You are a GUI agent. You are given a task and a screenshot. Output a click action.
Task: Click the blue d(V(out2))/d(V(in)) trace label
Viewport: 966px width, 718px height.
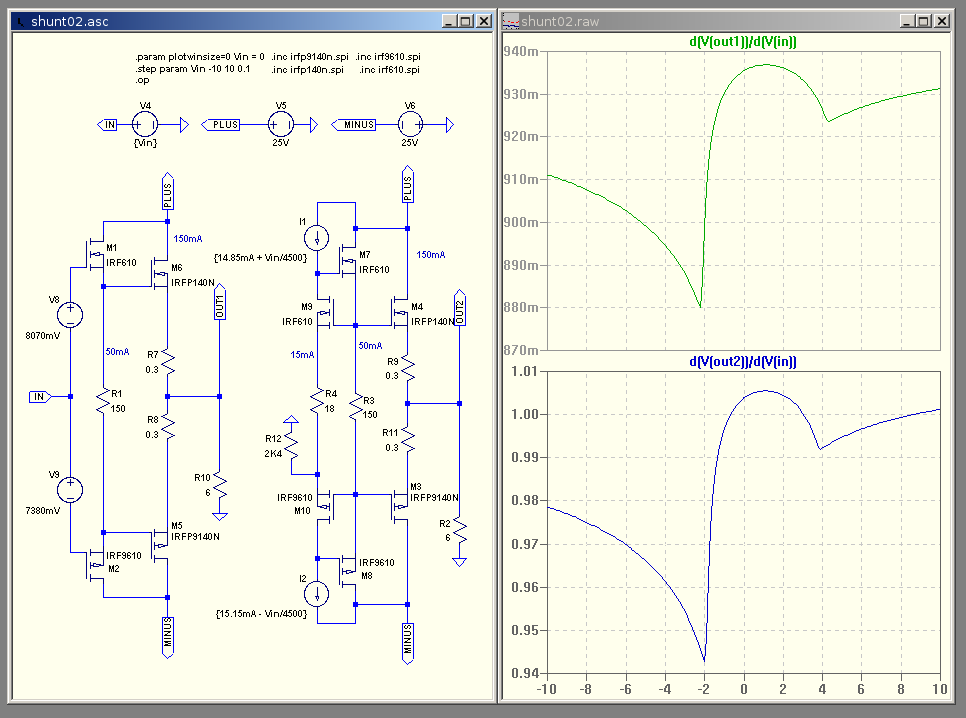[742, 361]
